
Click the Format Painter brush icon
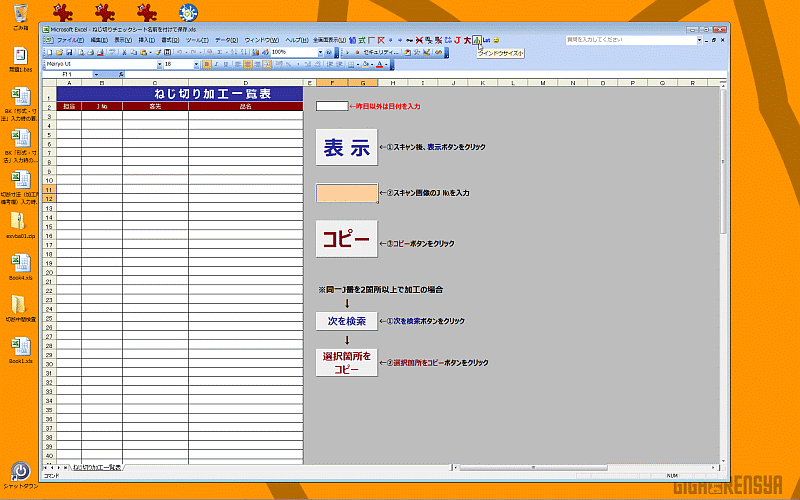158,52
